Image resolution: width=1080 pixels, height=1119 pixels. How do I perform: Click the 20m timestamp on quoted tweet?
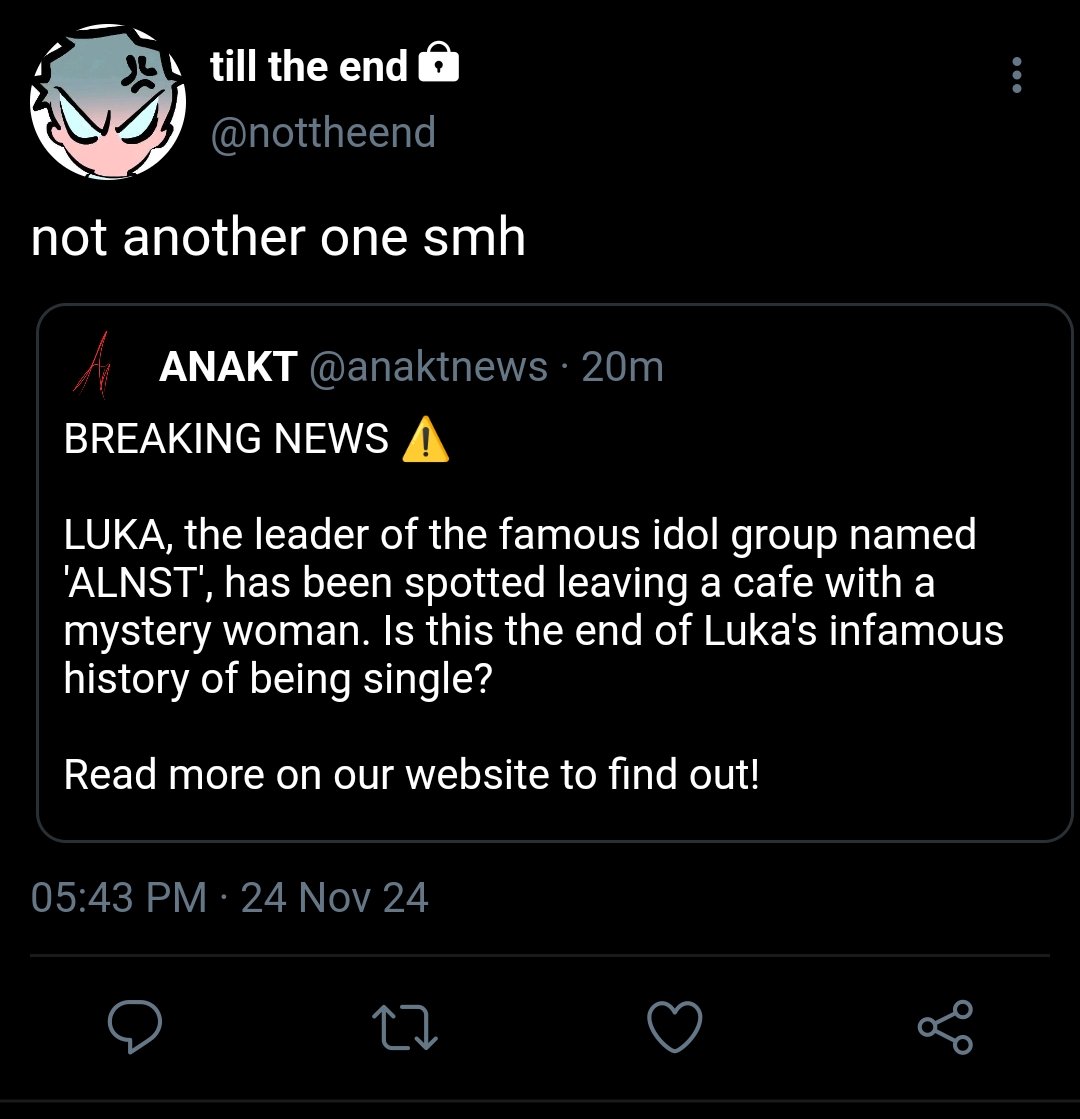pos(622,367)
